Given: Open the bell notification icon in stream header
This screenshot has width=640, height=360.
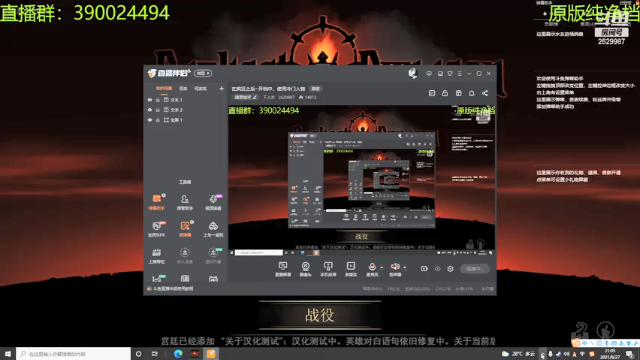Looking at the screenshot, I should click(x=471, y=93).
